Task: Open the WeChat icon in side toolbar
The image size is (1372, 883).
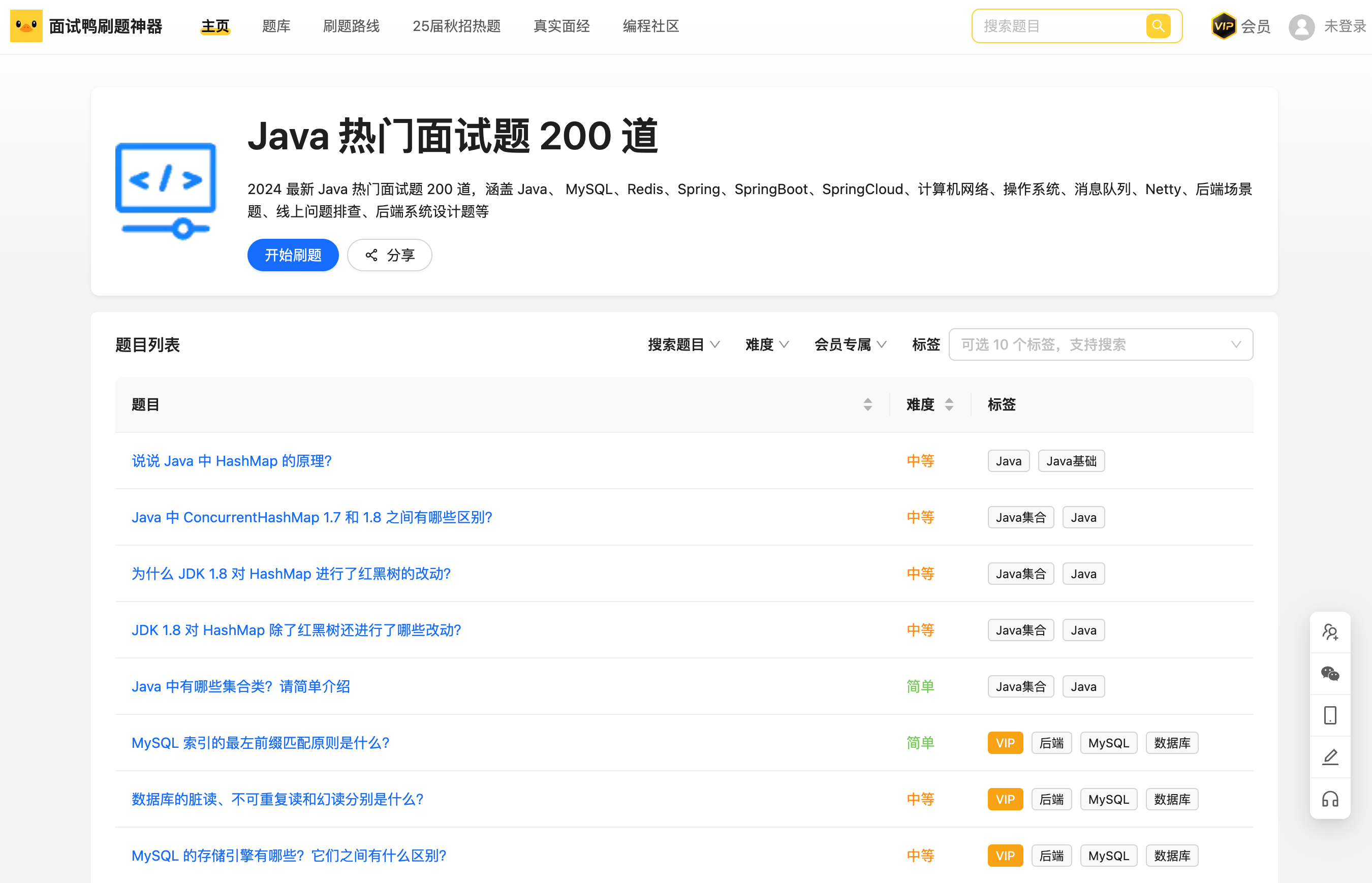Action: (x=1330, y=673)
